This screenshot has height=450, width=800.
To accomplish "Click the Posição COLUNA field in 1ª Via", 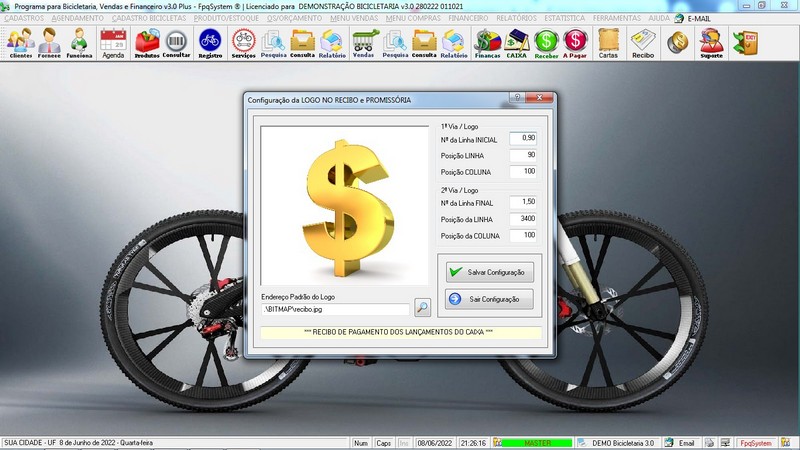I will pyautogui.click(x=523, y=171).
